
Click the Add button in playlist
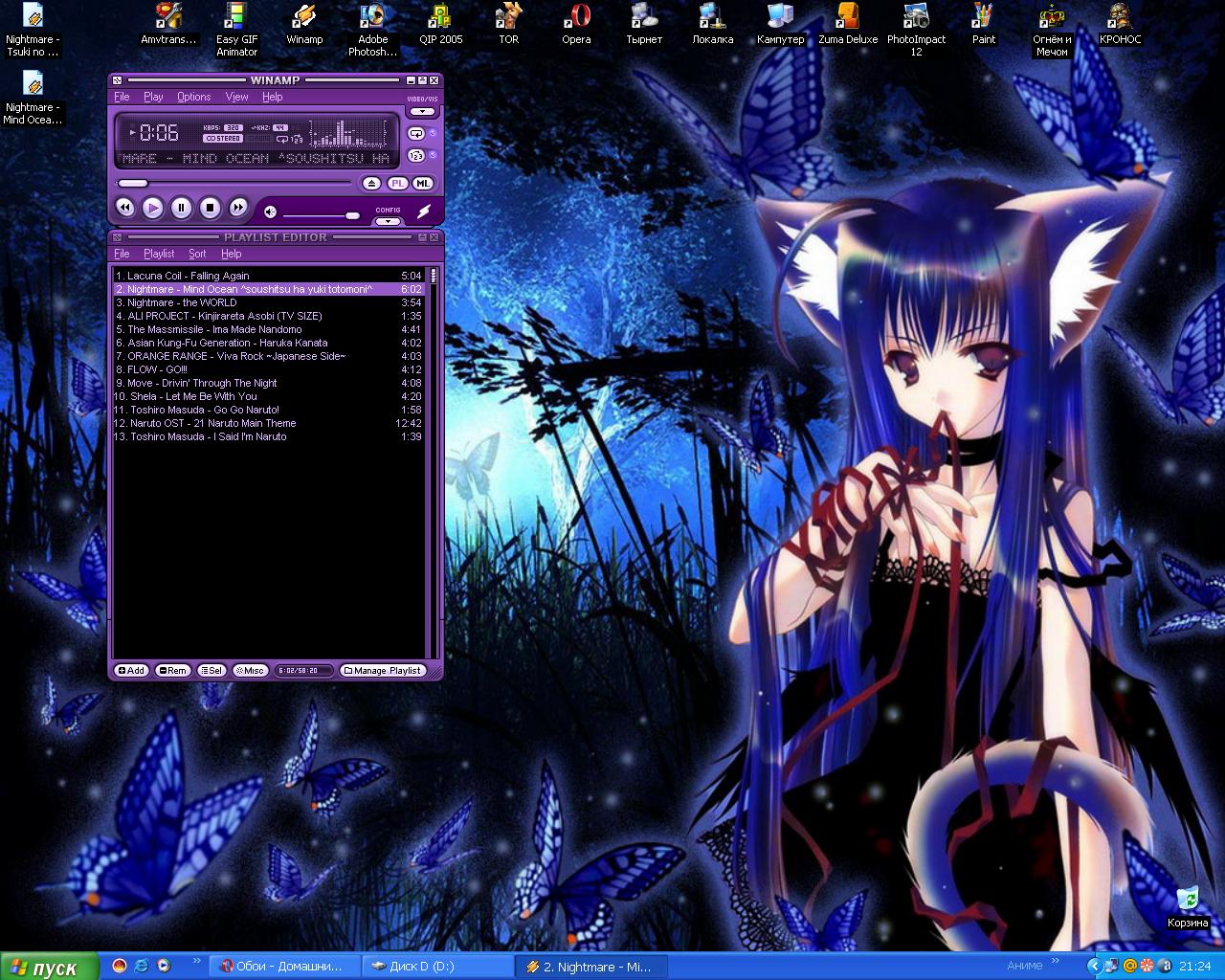131,671
